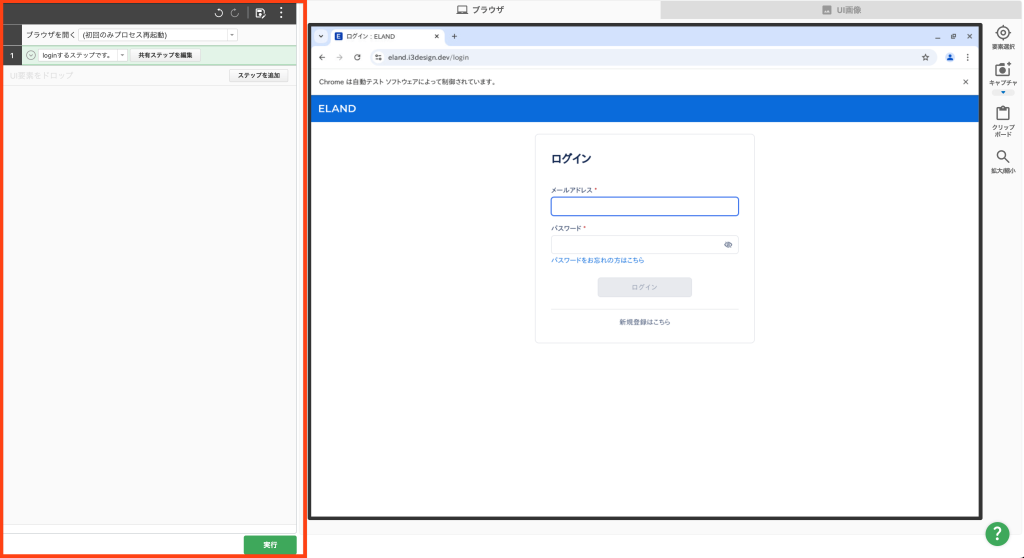The height and width of the screenshot is (558, 1024).
Task: Expand the dropdown arrow under キャプチャ
Action: pyautogui.click(x=1003, y=92)
